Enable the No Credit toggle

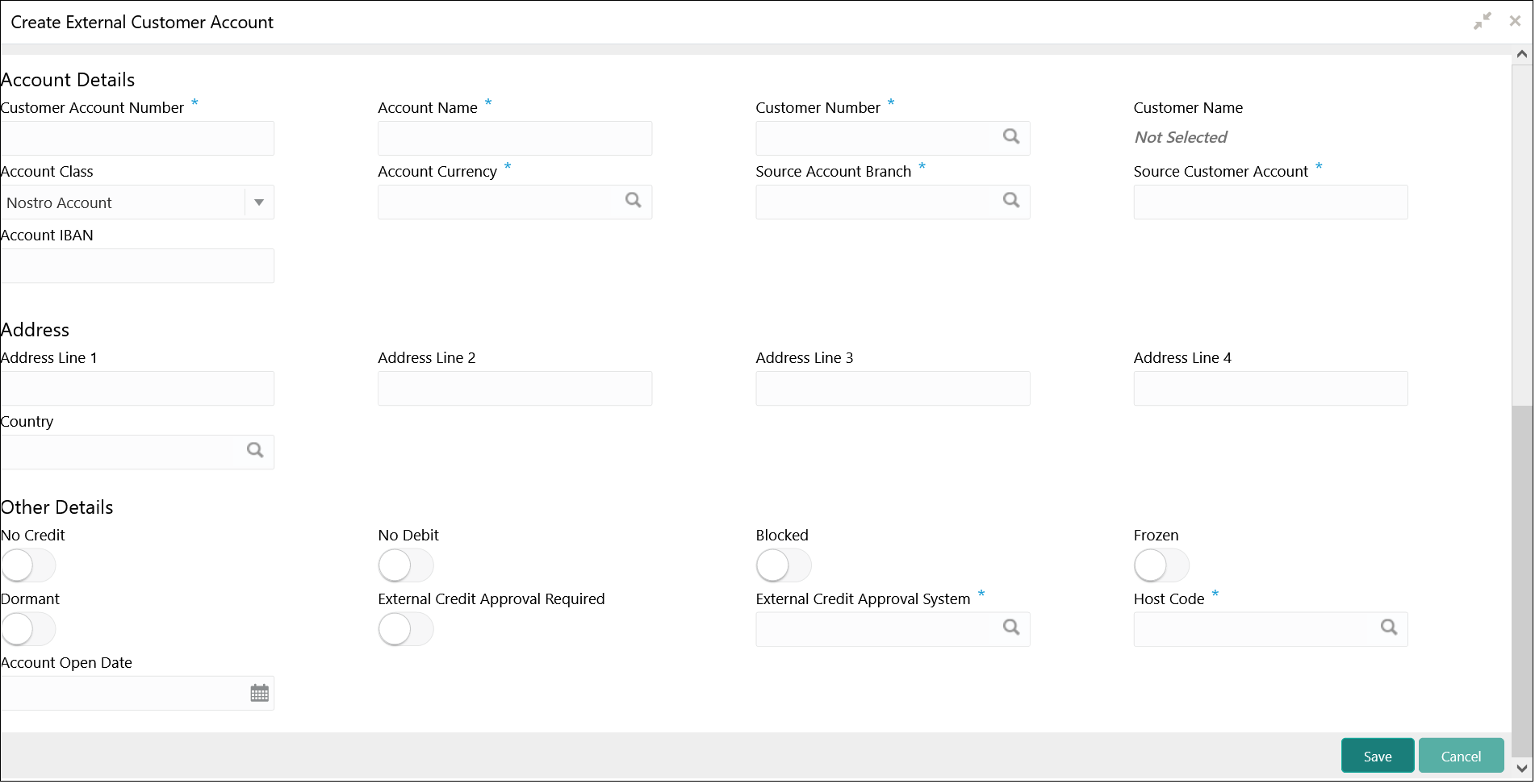tap(28, 565)
